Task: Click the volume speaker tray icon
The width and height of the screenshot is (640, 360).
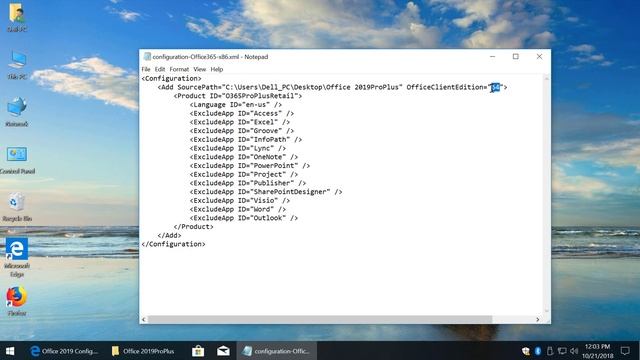Action: [x=574, y=351]
